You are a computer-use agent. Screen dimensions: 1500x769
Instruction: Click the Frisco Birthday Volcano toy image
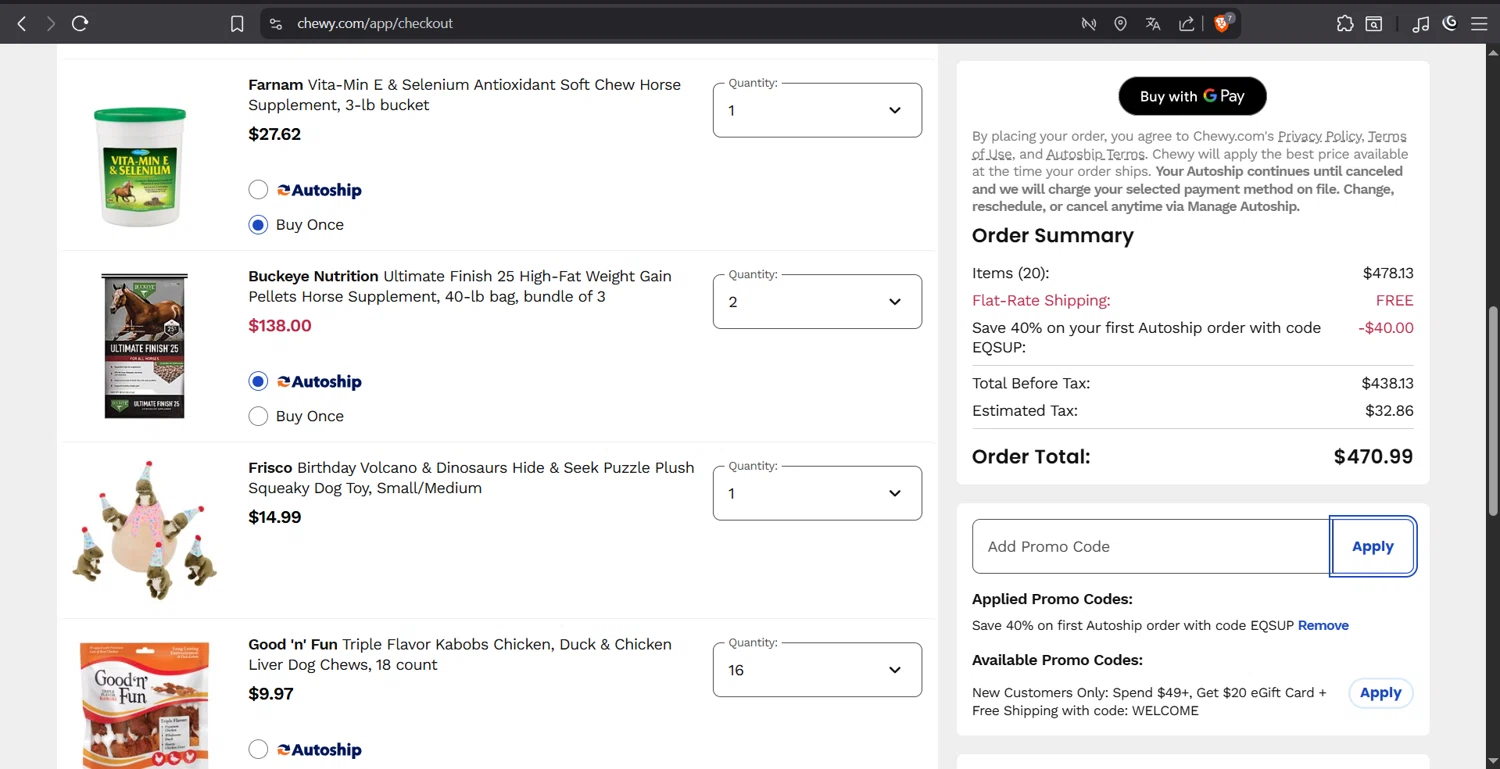(x=145, y=530)
